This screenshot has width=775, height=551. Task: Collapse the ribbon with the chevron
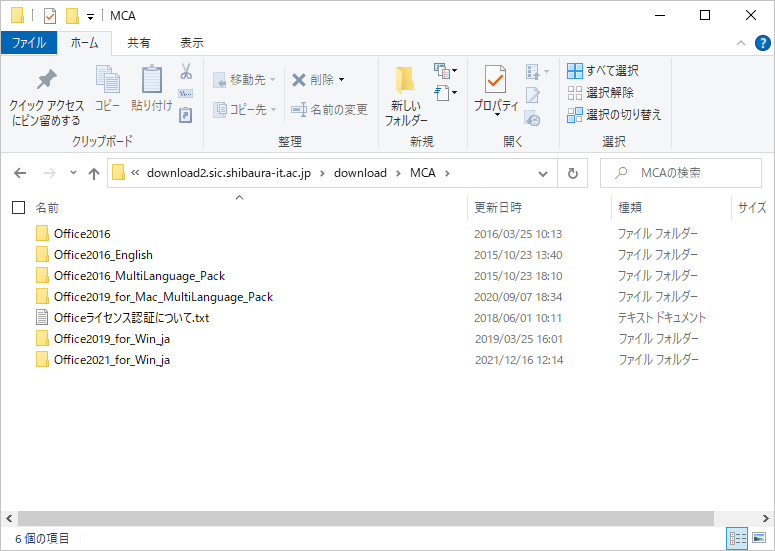pos(741,43)
